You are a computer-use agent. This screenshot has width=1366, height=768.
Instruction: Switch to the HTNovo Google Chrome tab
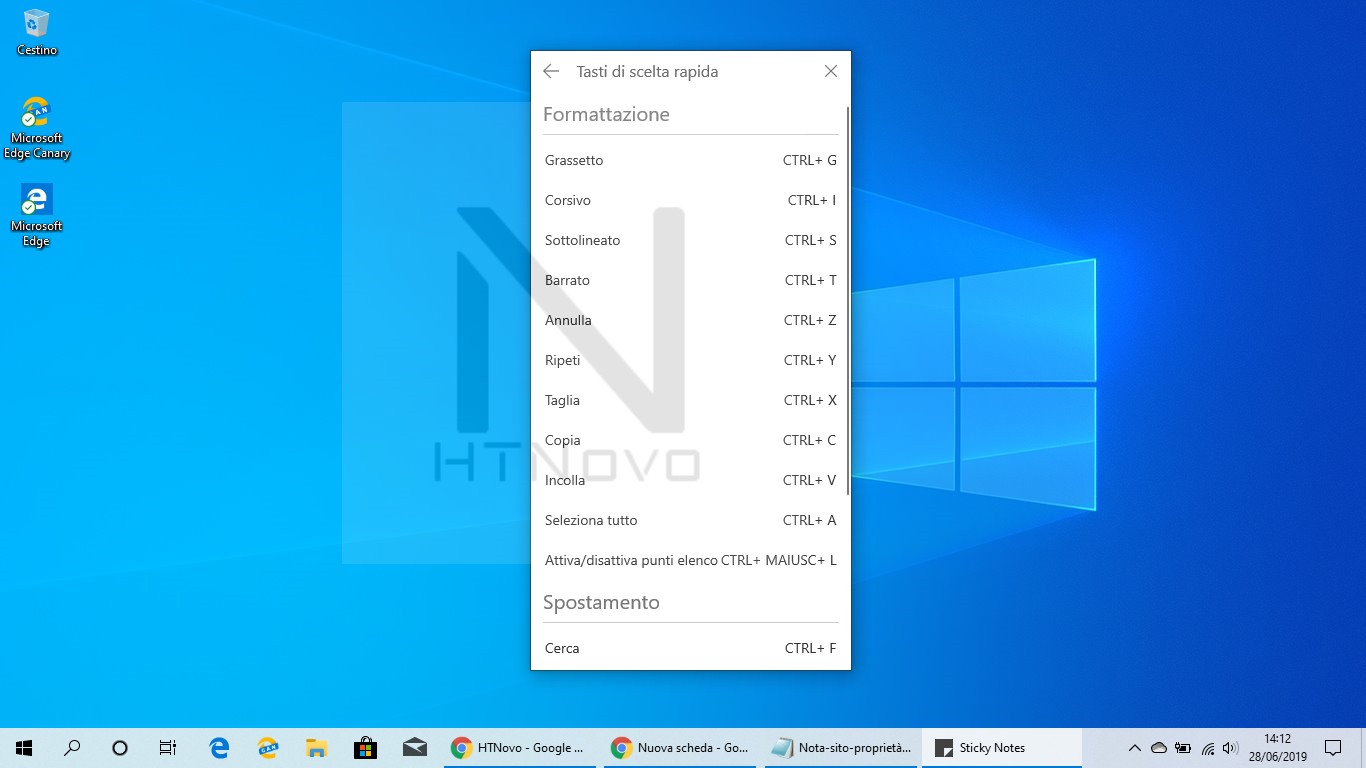[x=520, y=747]
